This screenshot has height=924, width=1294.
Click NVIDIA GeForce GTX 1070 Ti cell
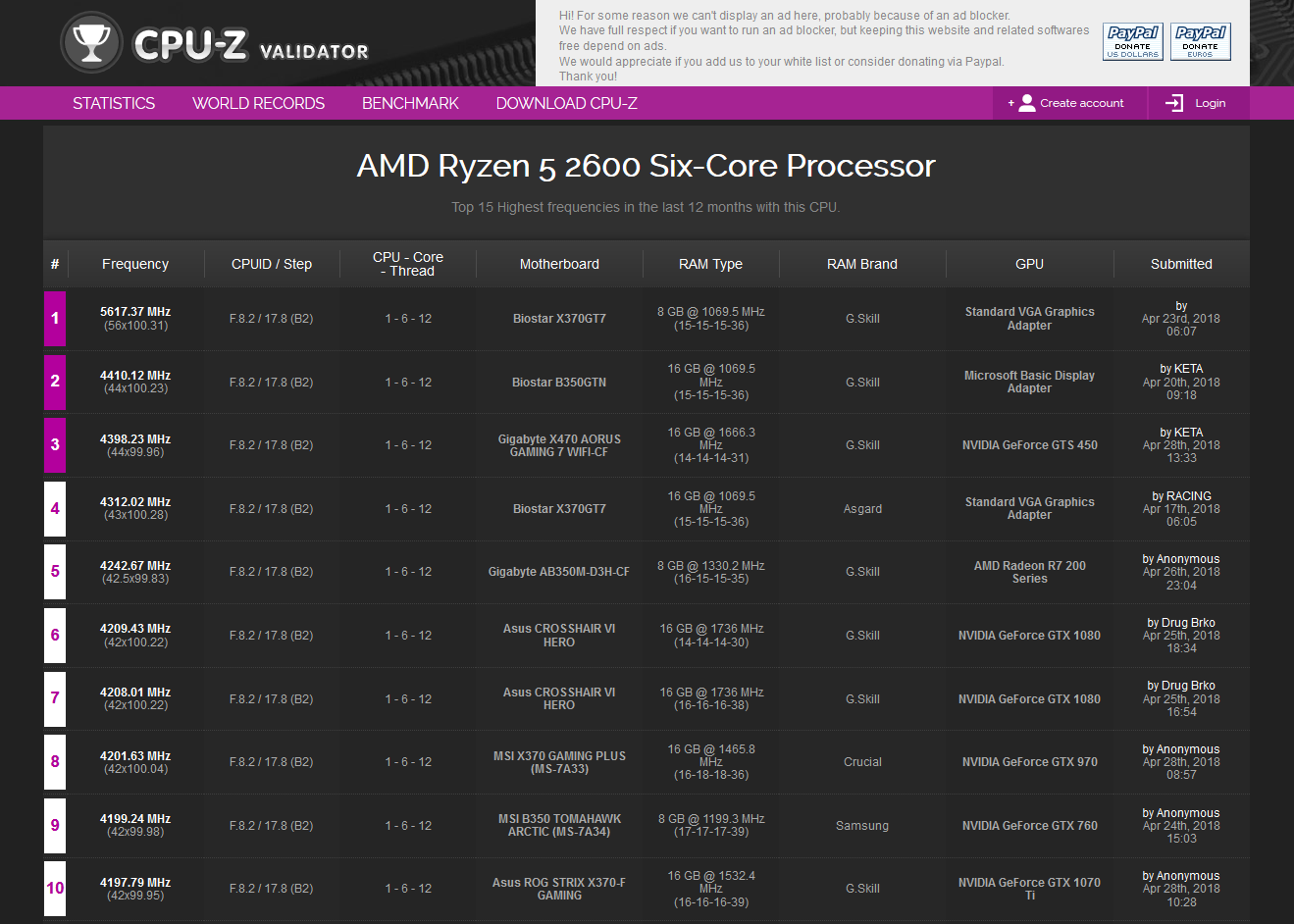click(1029, 889)
